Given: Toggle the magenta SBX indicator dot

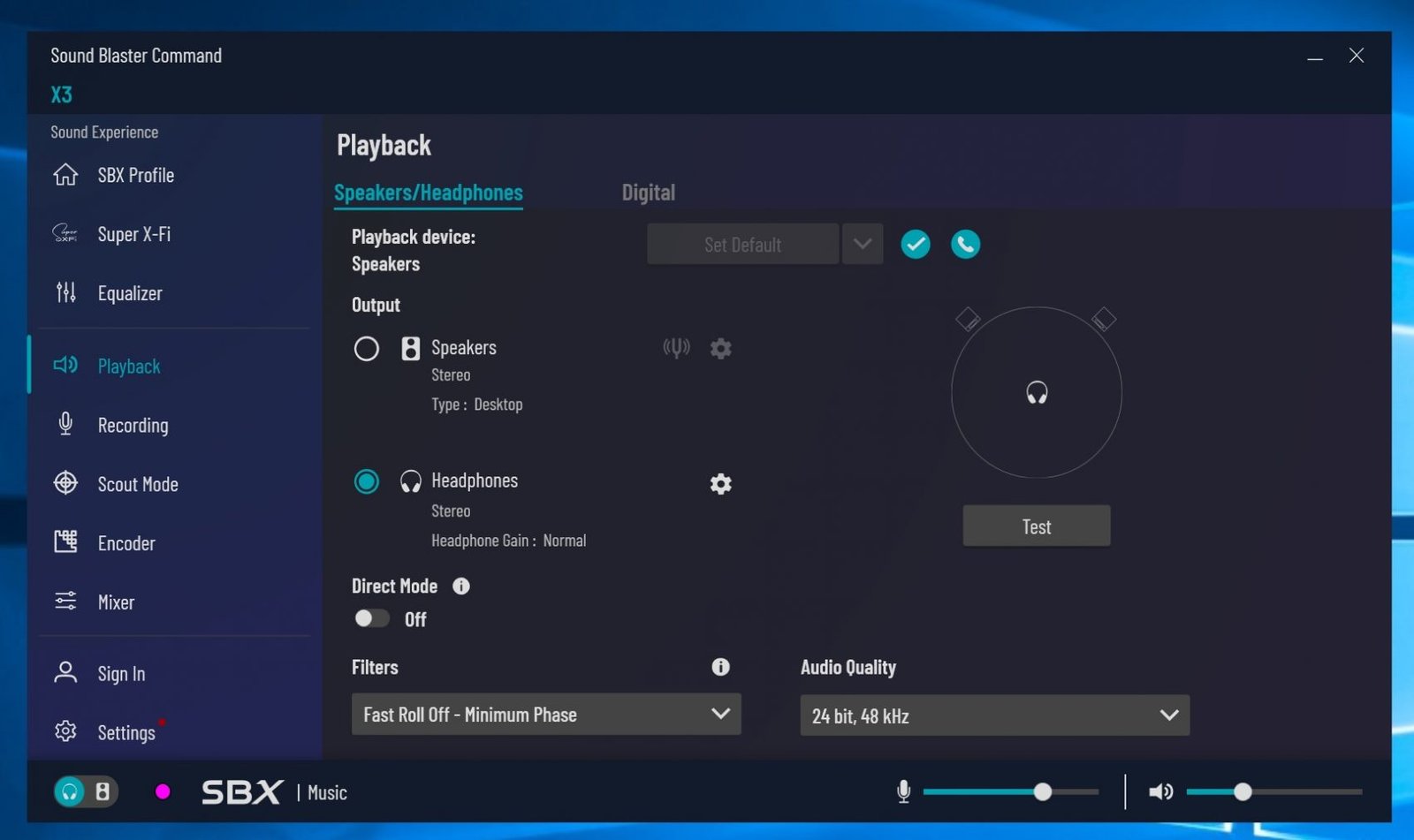Looking at the screenshot, I should pyautogui.click(x=163, y=791).
